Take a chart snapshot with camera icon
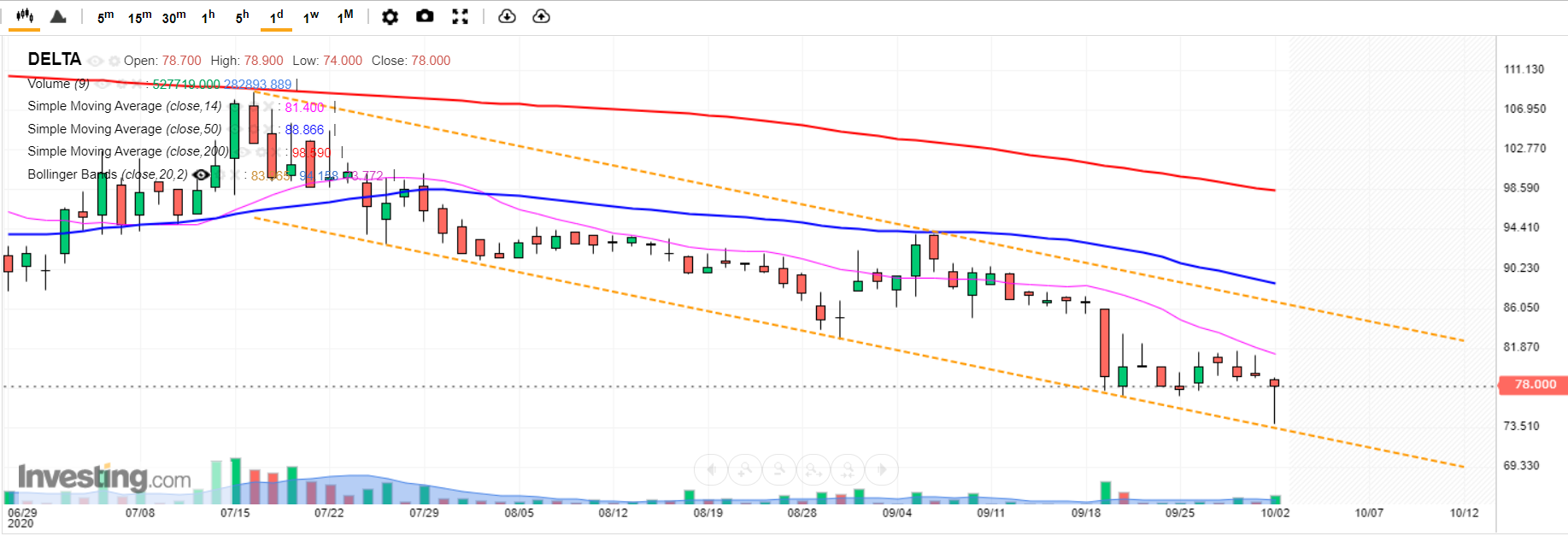Viewport: 1568px width, 536px height. point(425,16)
